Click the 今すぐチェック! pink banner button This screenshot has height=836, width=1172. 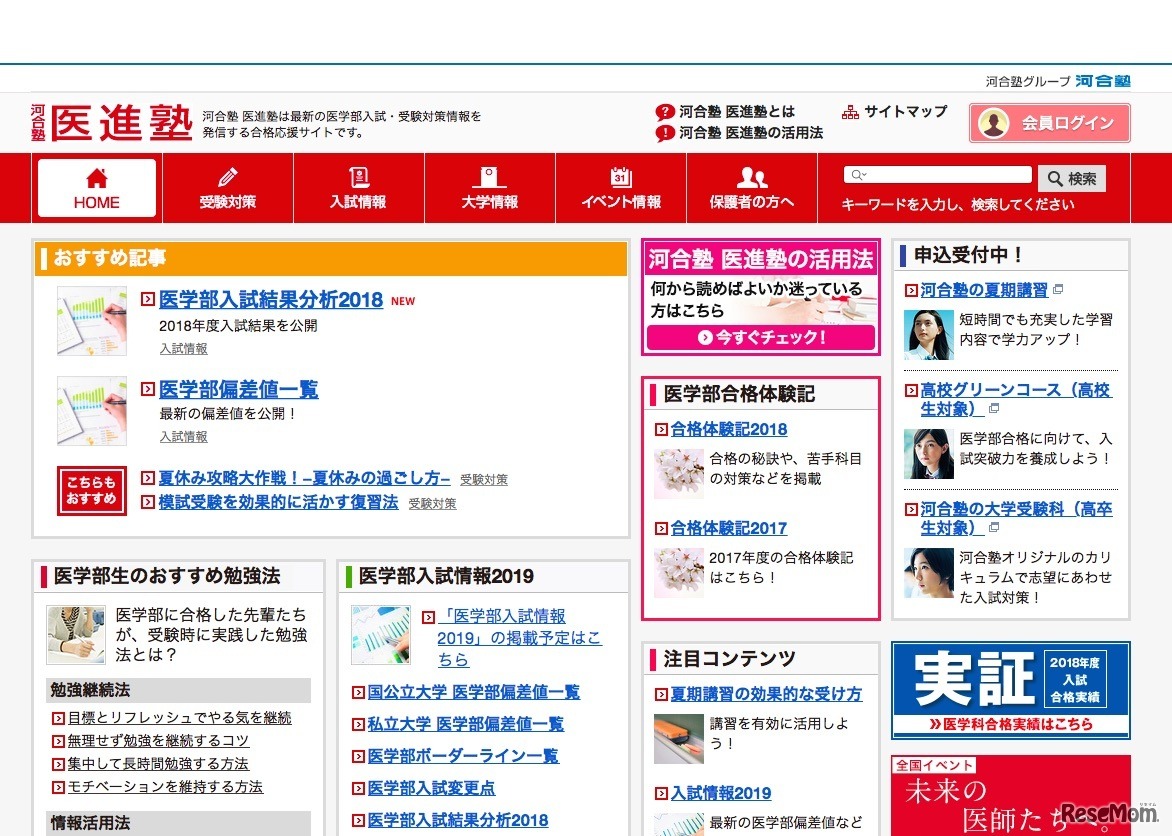(x=761, y=338)
